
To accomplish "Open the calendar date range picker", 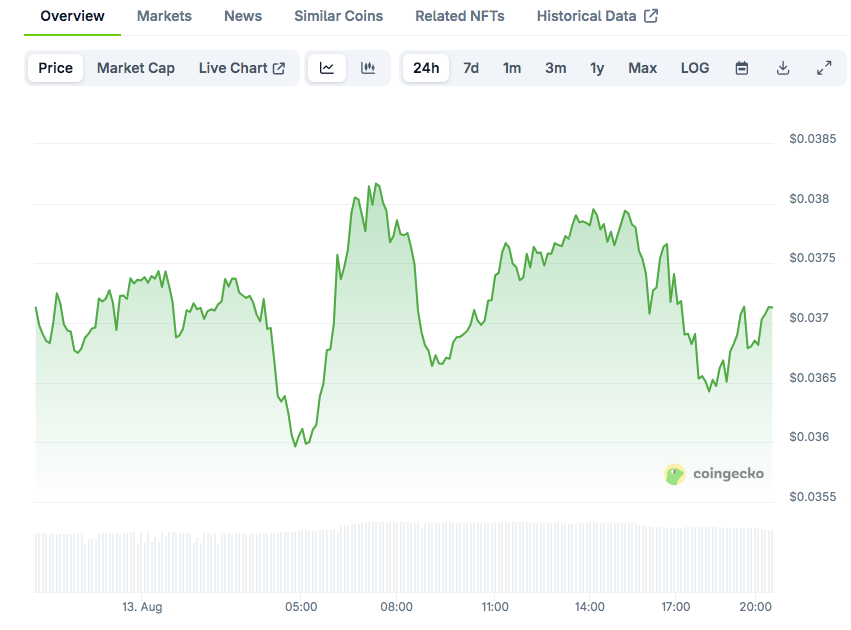I will pos(741,68).
